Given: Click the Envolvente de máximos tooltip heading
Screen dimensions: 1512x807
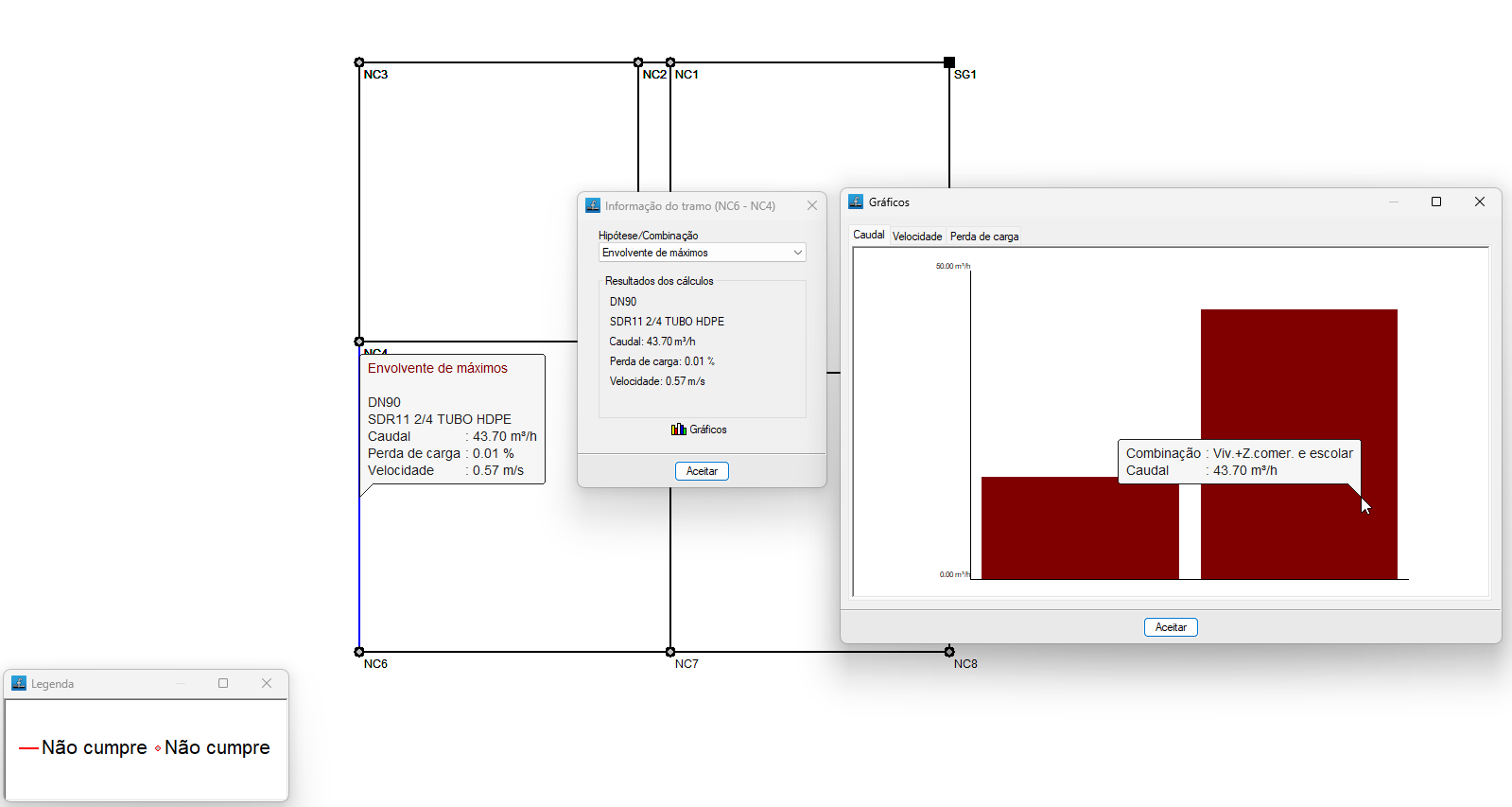Looking at the screenshot, I should [438, 368].
